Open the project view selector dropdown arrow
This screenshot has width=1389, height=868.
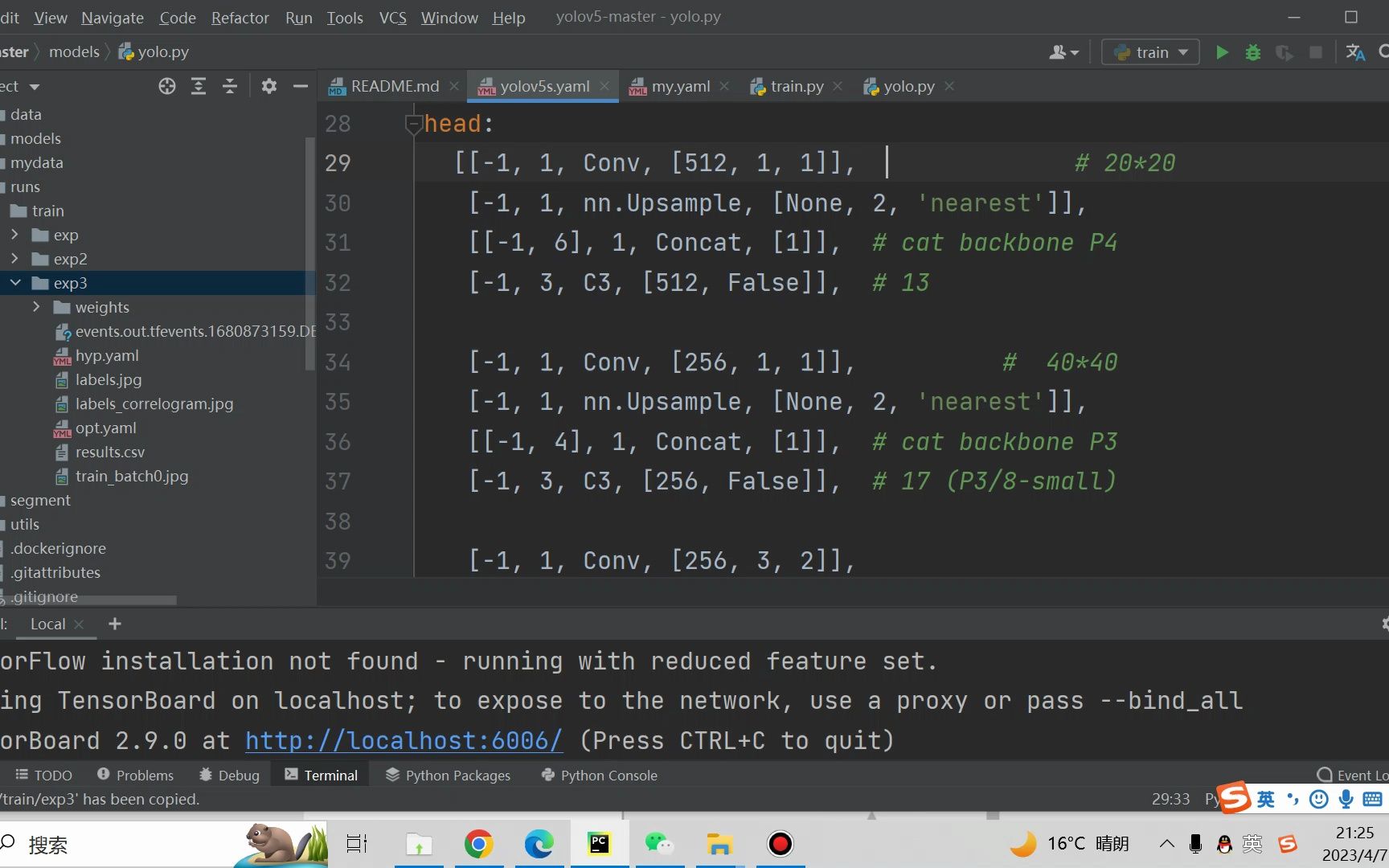coord(34,87)
